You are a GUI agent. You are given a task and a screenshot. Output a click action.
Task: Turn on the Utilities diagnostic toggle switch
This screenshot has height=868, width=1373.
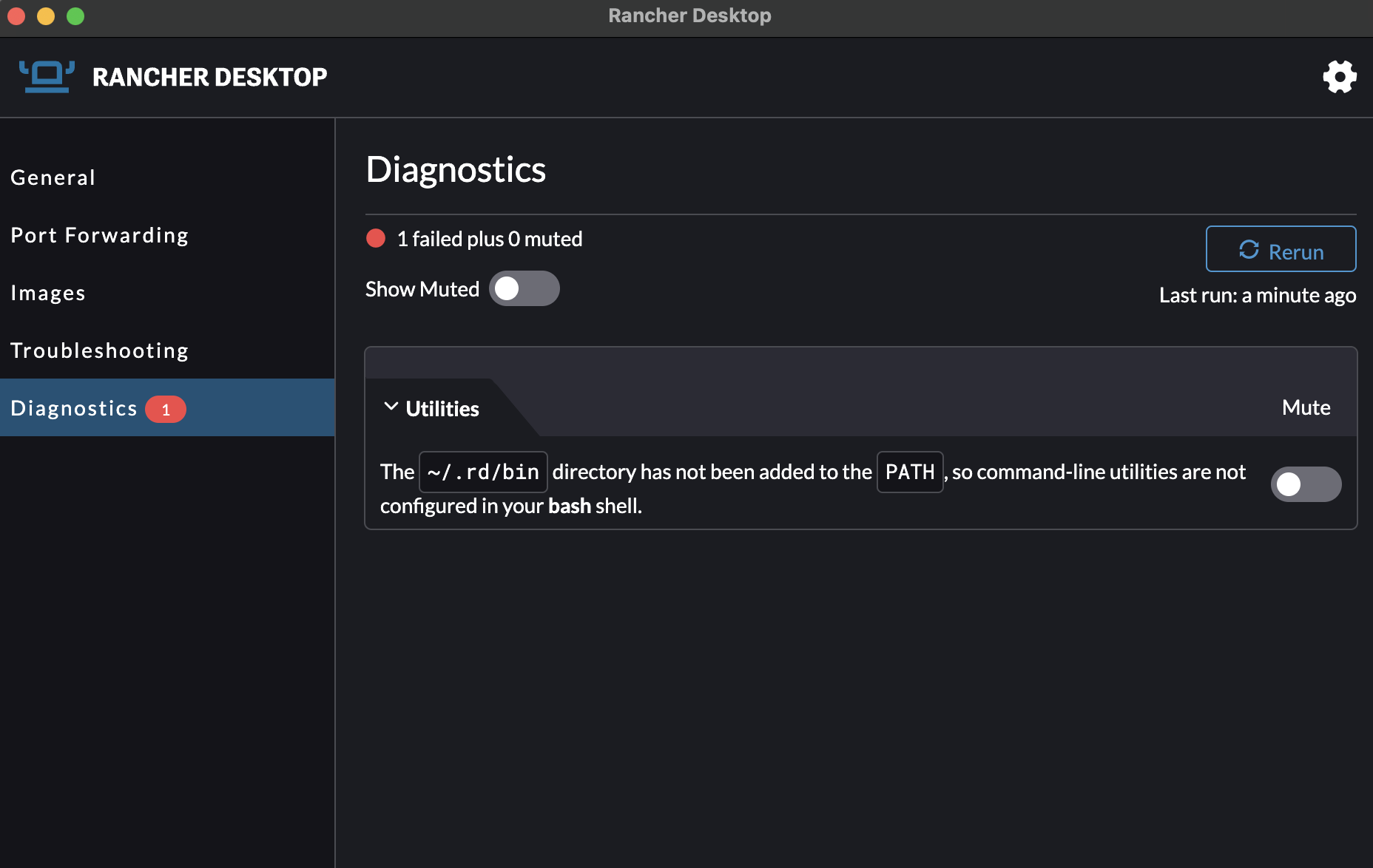click(x=1306, y=484)
